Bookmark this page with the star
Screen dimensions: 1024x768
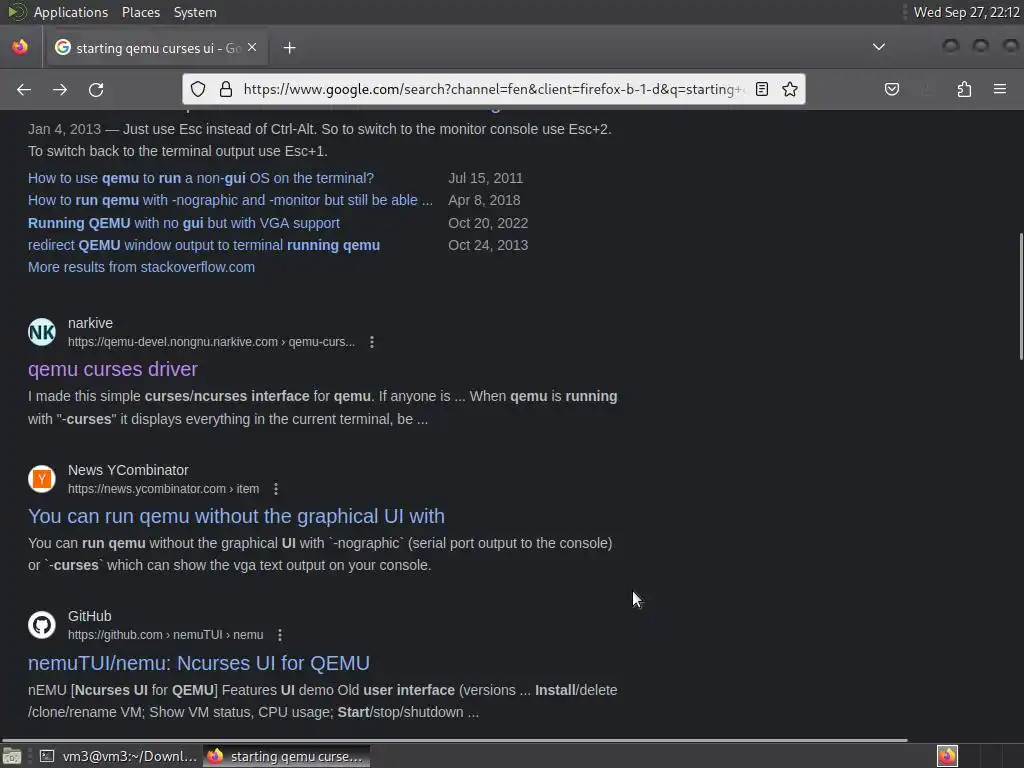coord(790,89)
